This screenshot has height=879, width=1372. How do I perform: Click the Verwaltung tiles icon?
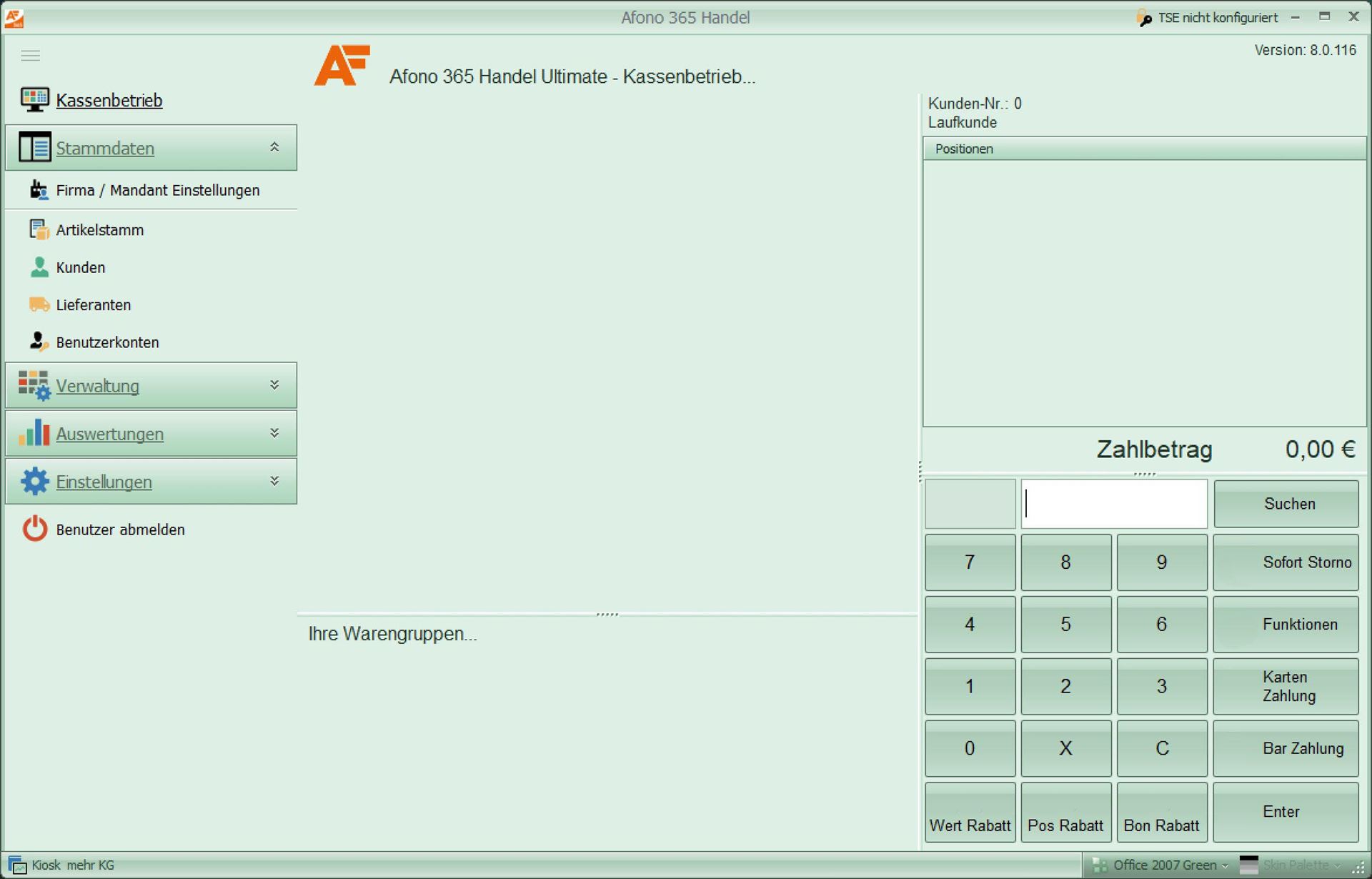click(x=34, y=385)
